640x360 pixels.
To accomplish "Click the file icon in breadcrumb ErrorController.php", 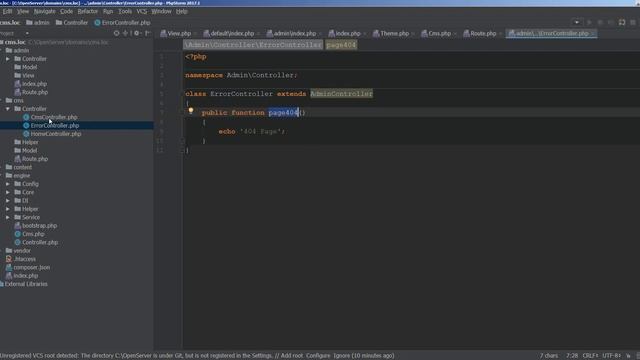I will click(x=98, y=23).
